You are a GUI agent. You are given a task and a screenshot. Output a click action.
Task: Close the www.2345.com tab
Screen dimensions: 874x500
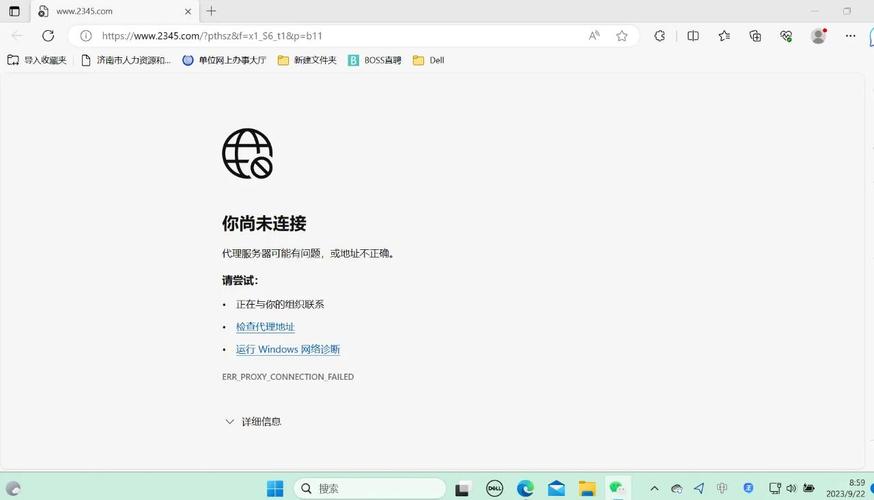(x=188, y=11)
